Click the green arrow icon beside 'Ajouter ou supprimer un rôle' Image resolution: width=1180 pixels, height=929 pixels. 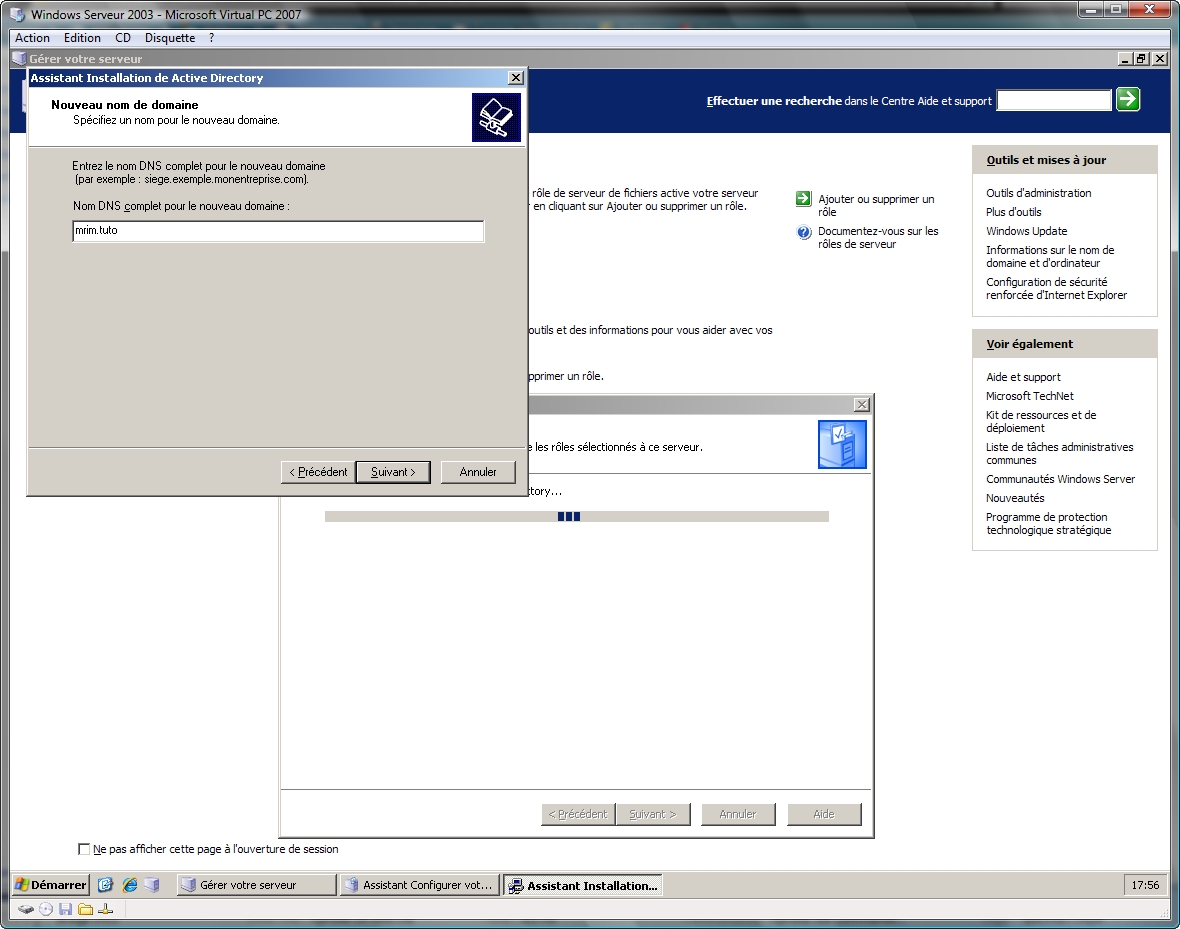coord(804,199)
